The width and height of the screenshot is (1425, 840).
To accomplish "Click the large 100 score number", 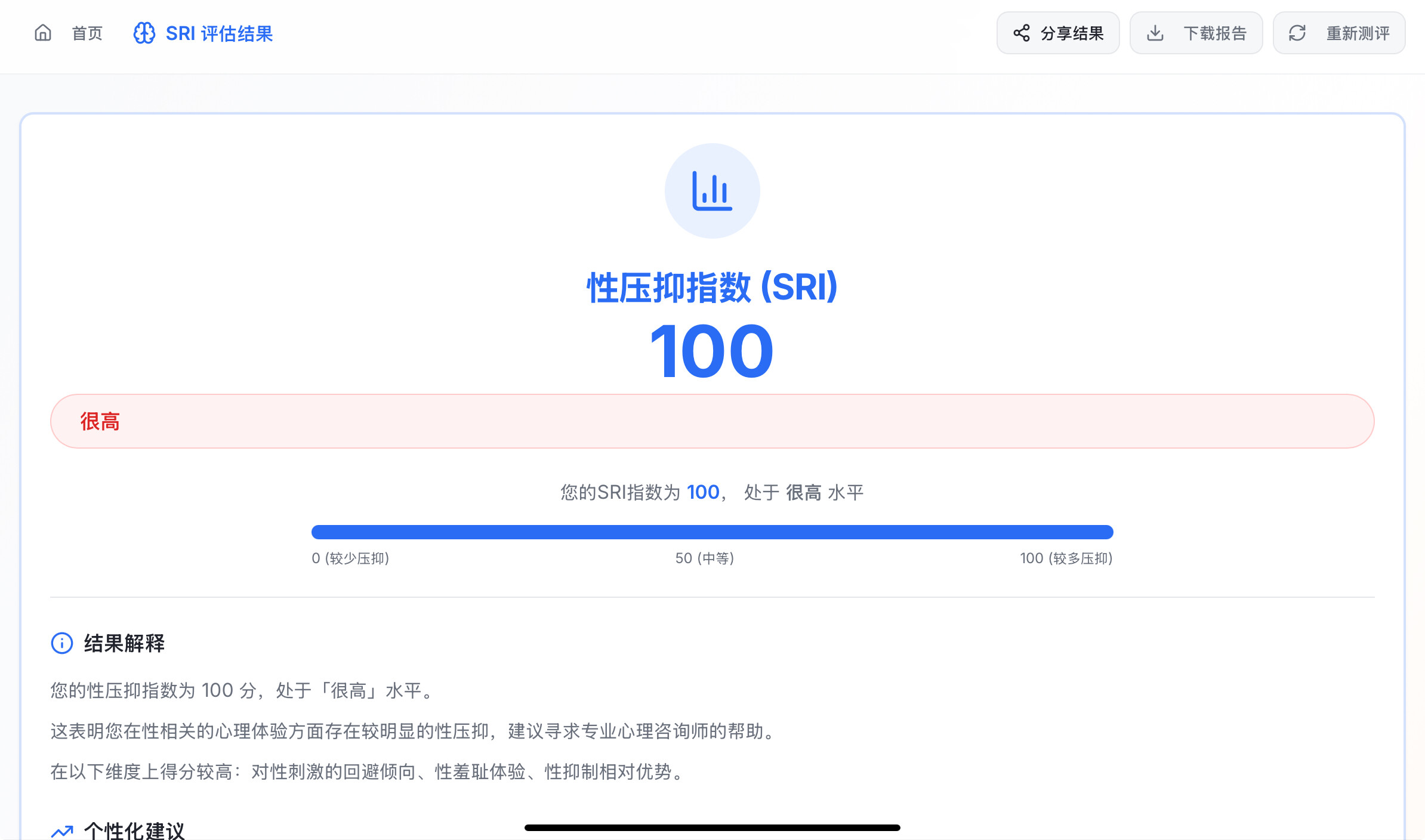I will pos(712,351).
